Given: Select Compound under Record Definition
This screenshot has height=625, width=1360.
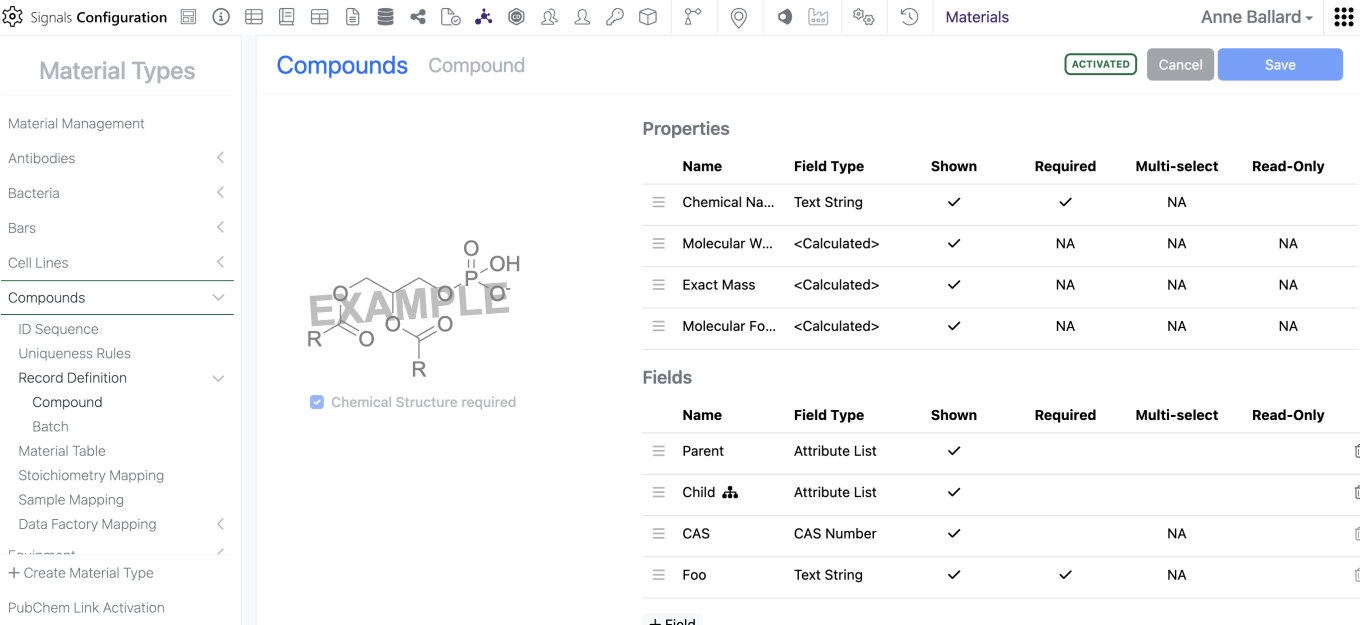Looking at the screenshot, I should [67, 402].
